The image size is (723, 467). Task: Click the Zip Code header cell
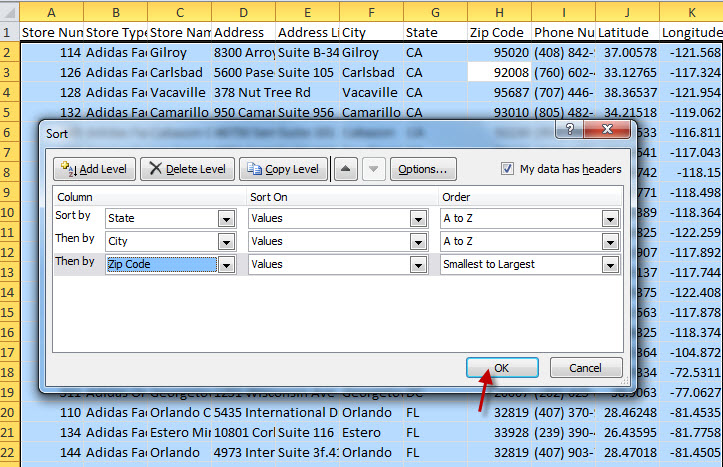pyautogui.click(x=499, y=32)
